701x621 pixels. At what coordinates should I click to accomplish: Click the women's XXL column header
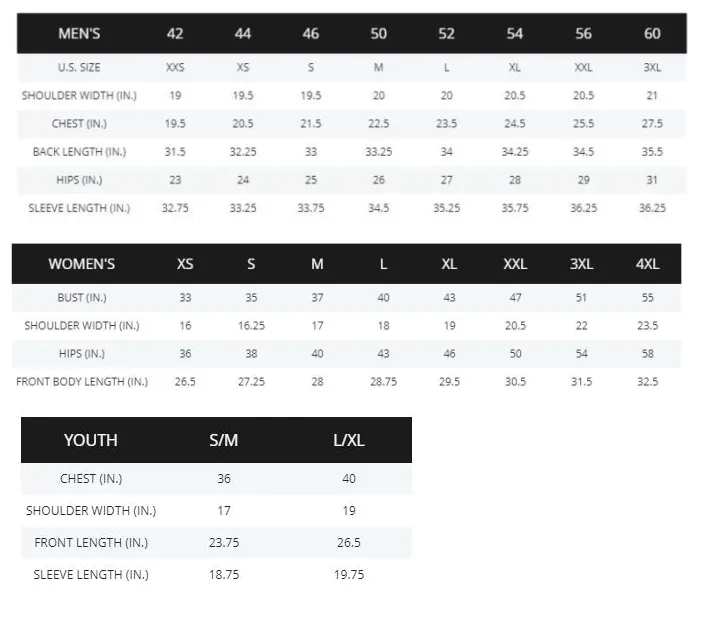[515, 264]
